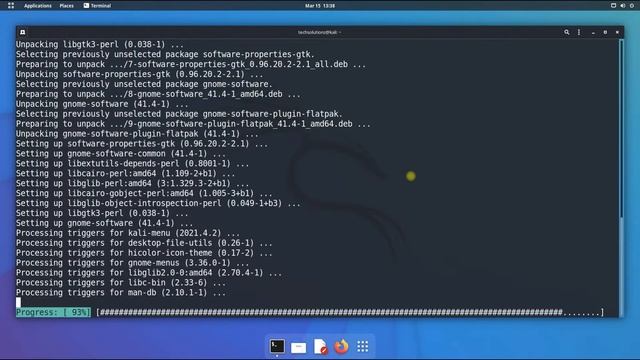This screenshot has width=640, height=360.
Task: Click 'Setting up gnome-software-common (41.4-1)' line
Action: coord(121,153)
